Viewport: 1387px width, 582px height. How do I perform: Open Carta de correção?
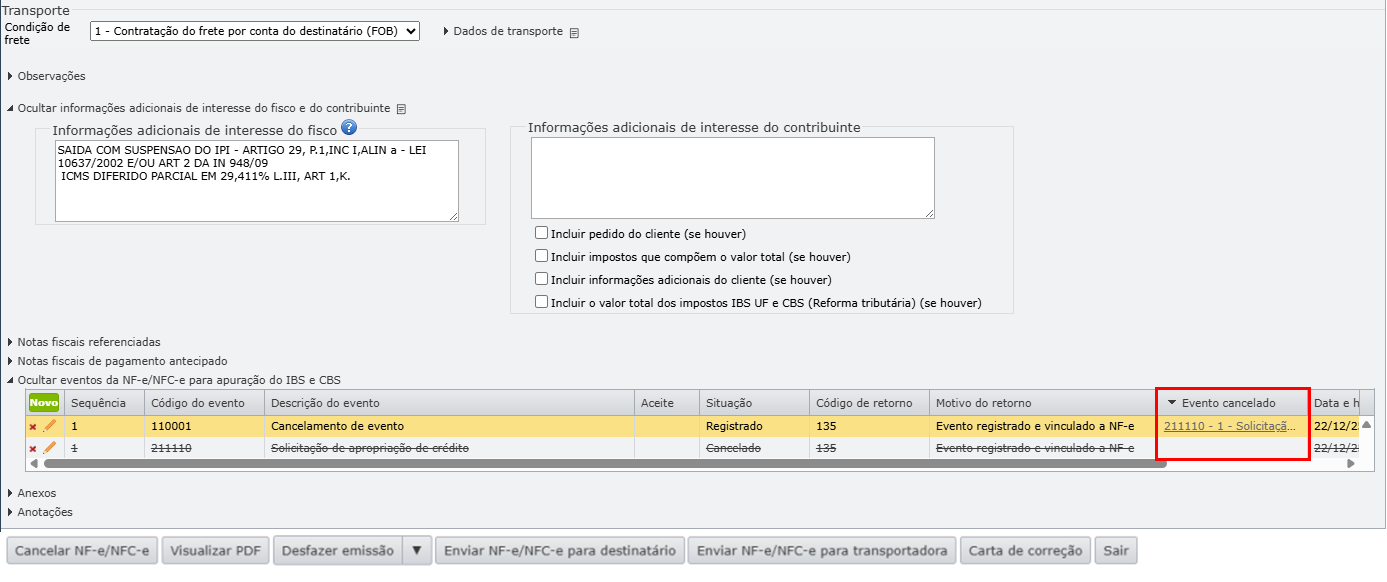(1026, 551)
